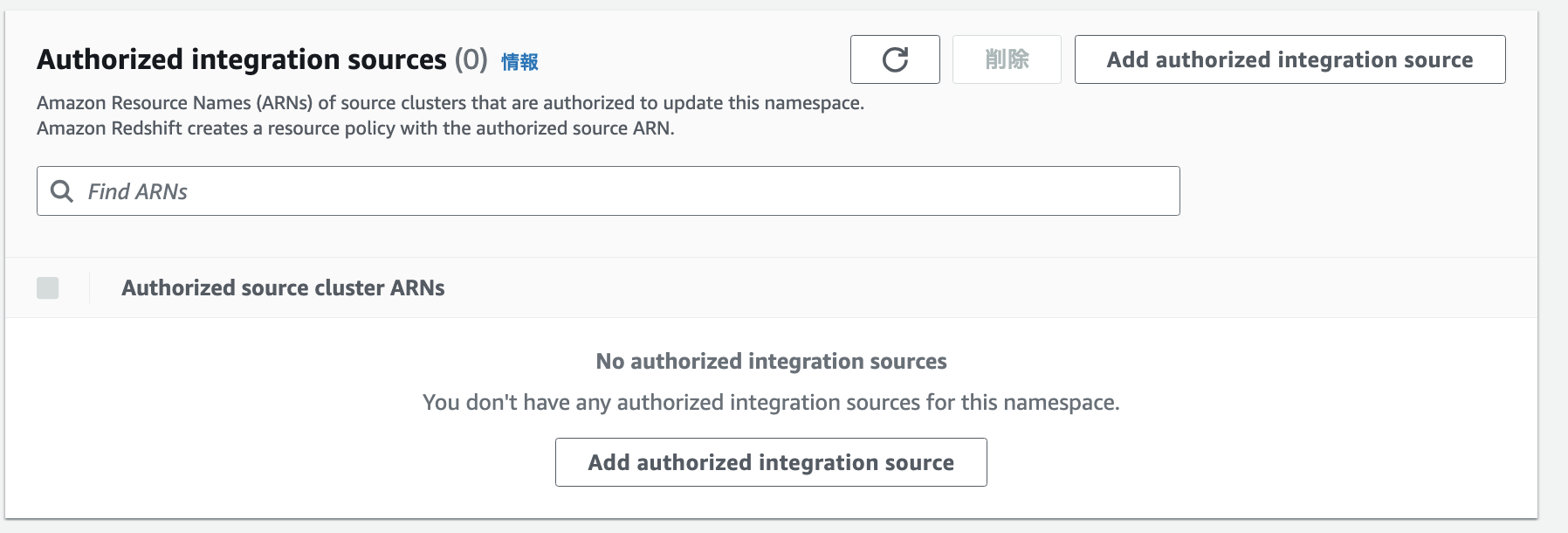
Task: Click the words "update this namespace" in the description
Action: click(762, 103)
